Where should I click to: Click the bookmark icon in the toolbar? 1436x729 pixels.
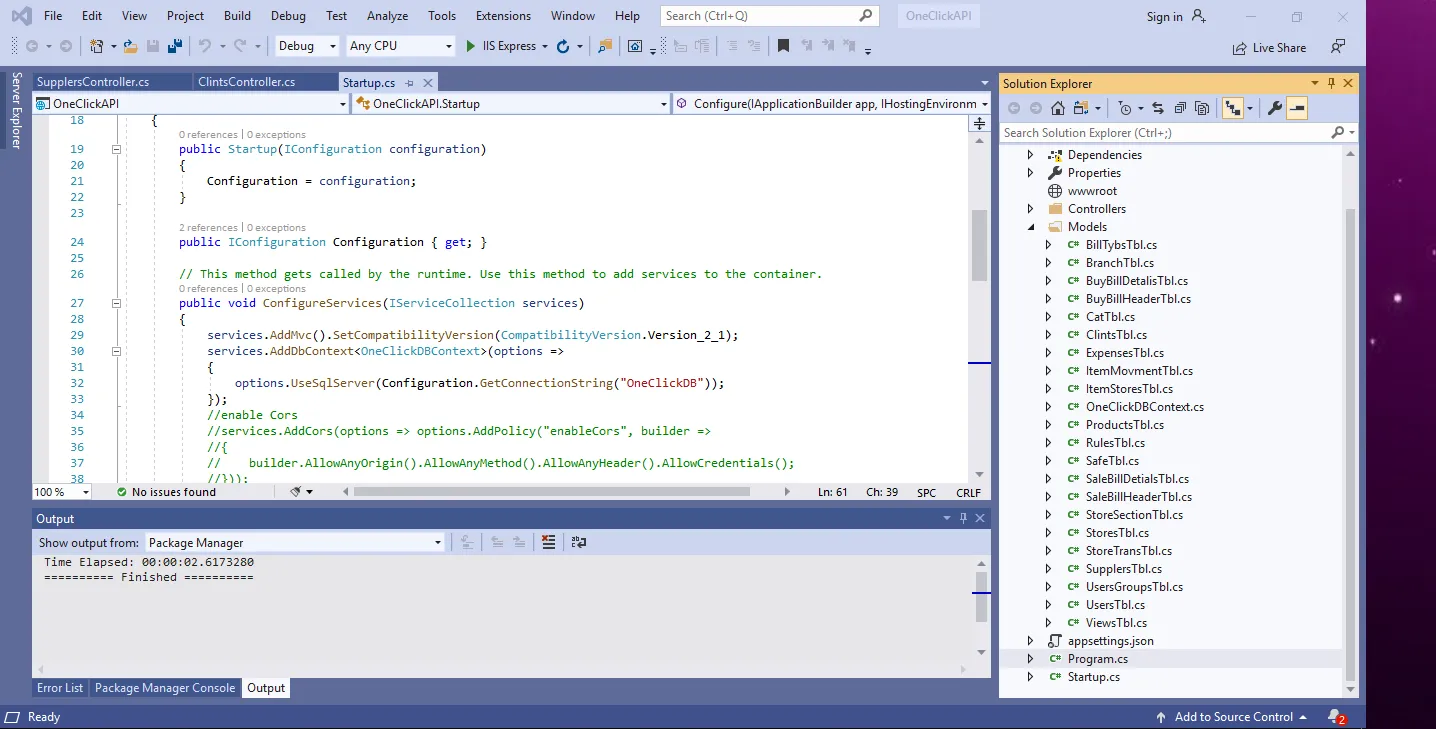tap(783, 46)
